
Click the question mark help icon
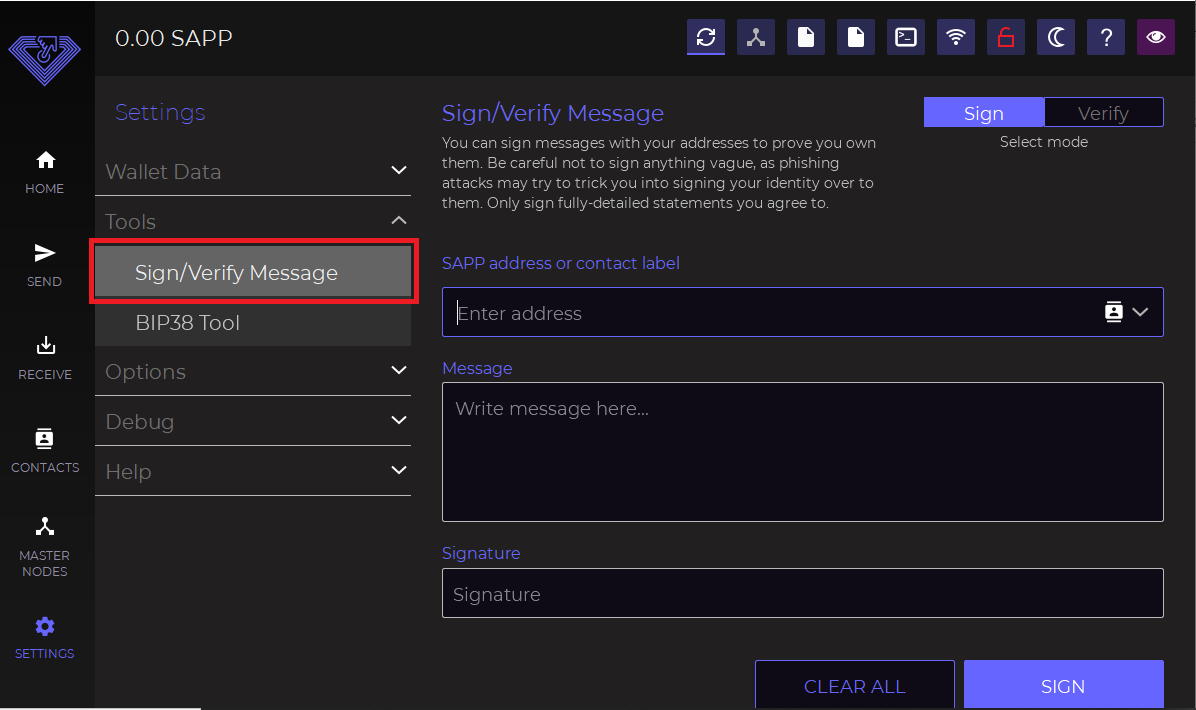point(1106,37)
